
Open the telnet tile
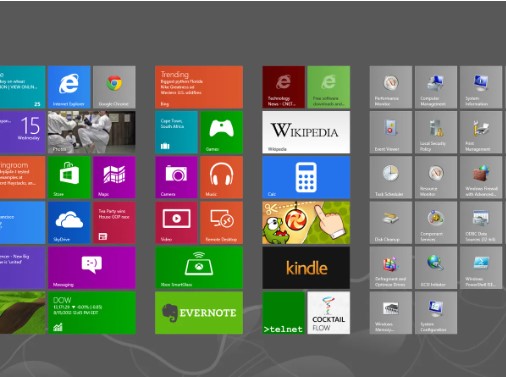pyautogui.click(x=284, y=313)
